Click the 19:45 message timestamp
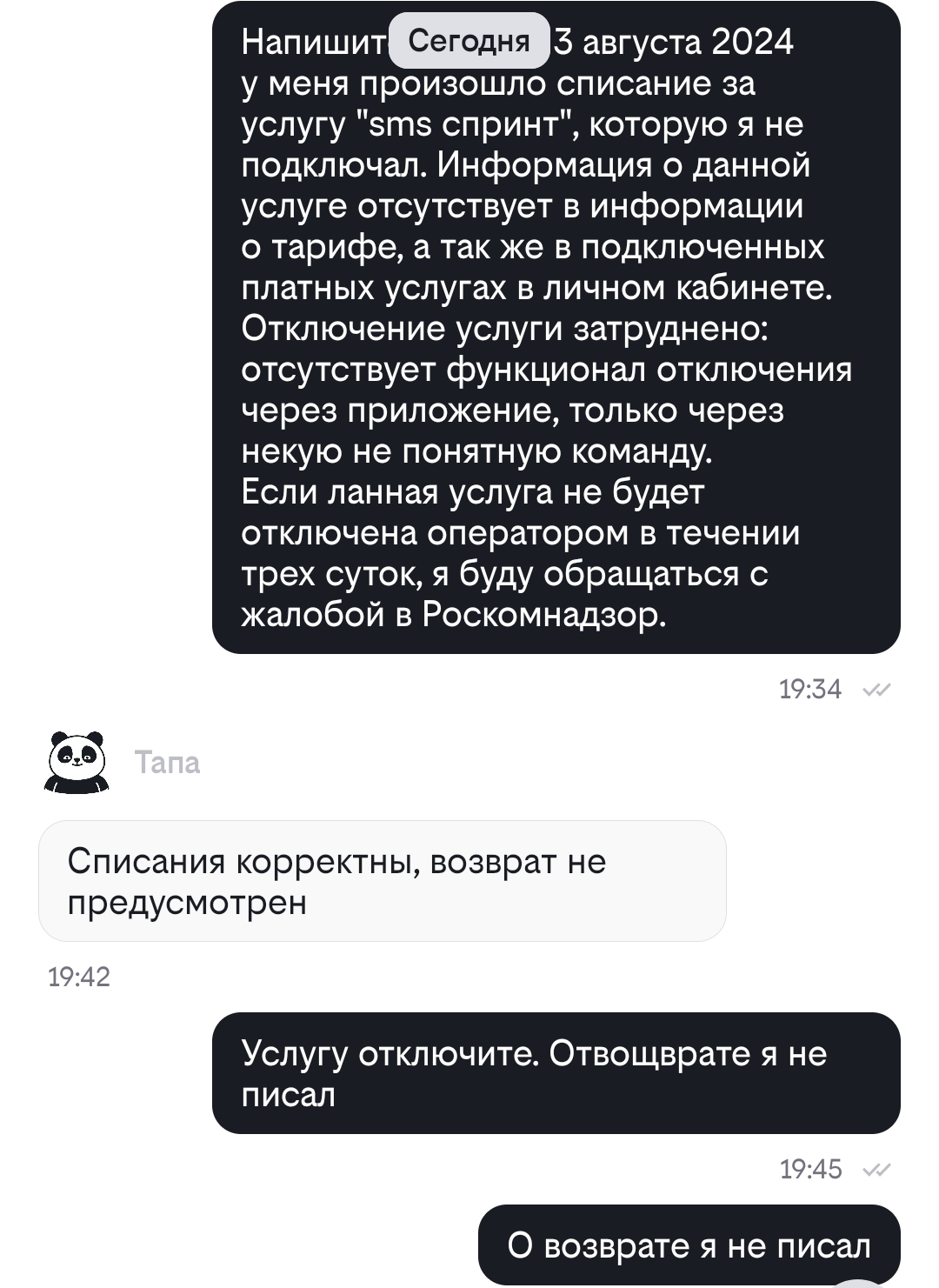 click(x=810, y=1169)
